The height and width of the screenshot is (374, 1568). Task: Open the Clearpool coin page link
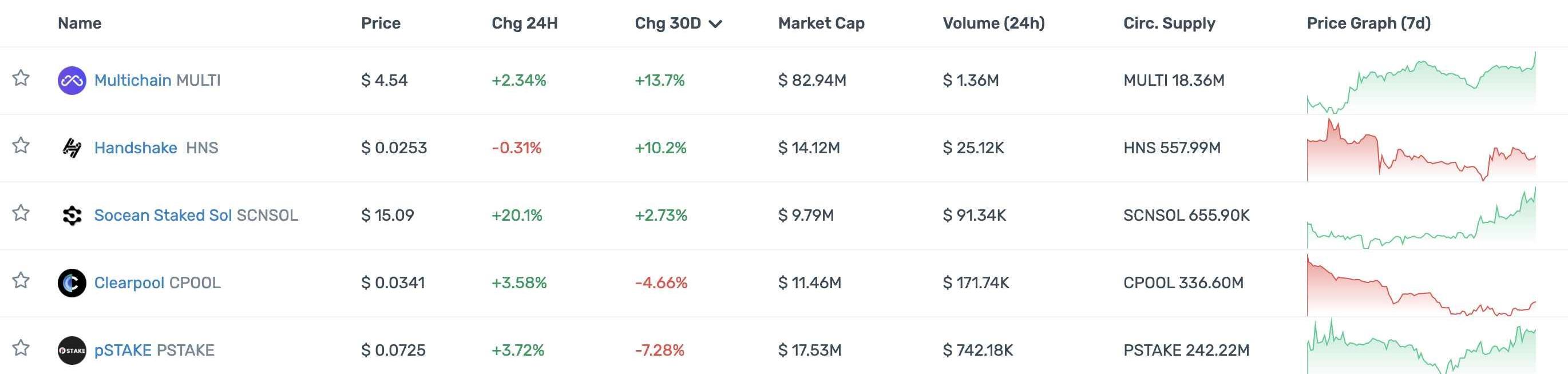129,283
